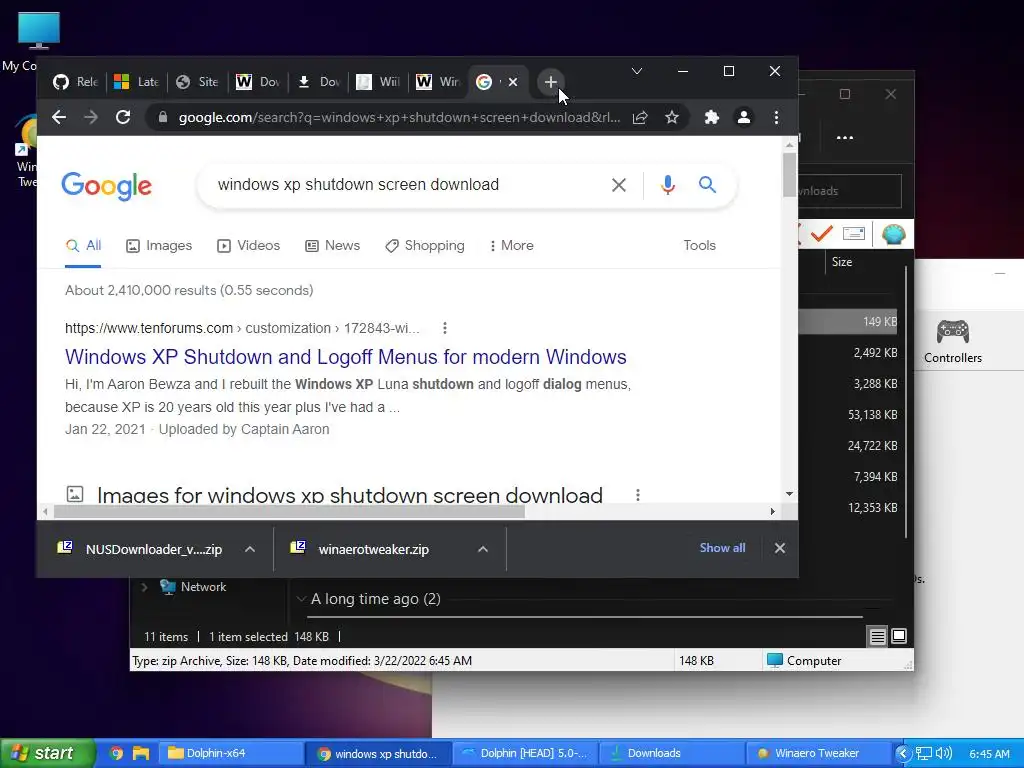Start voice search with microphone icon
Screen dimensions: 1024x768
[667, 185]
